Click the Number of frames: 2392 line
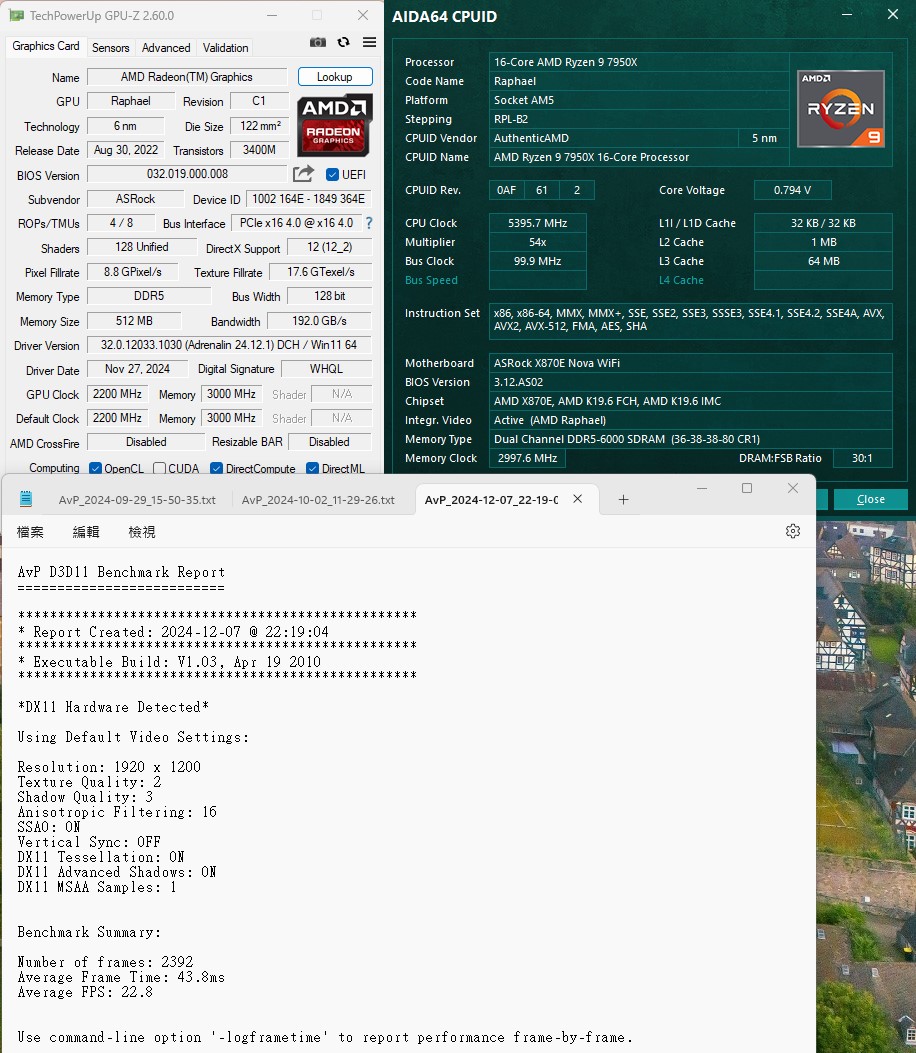916x1053 pixels. (x=105, y=962)
